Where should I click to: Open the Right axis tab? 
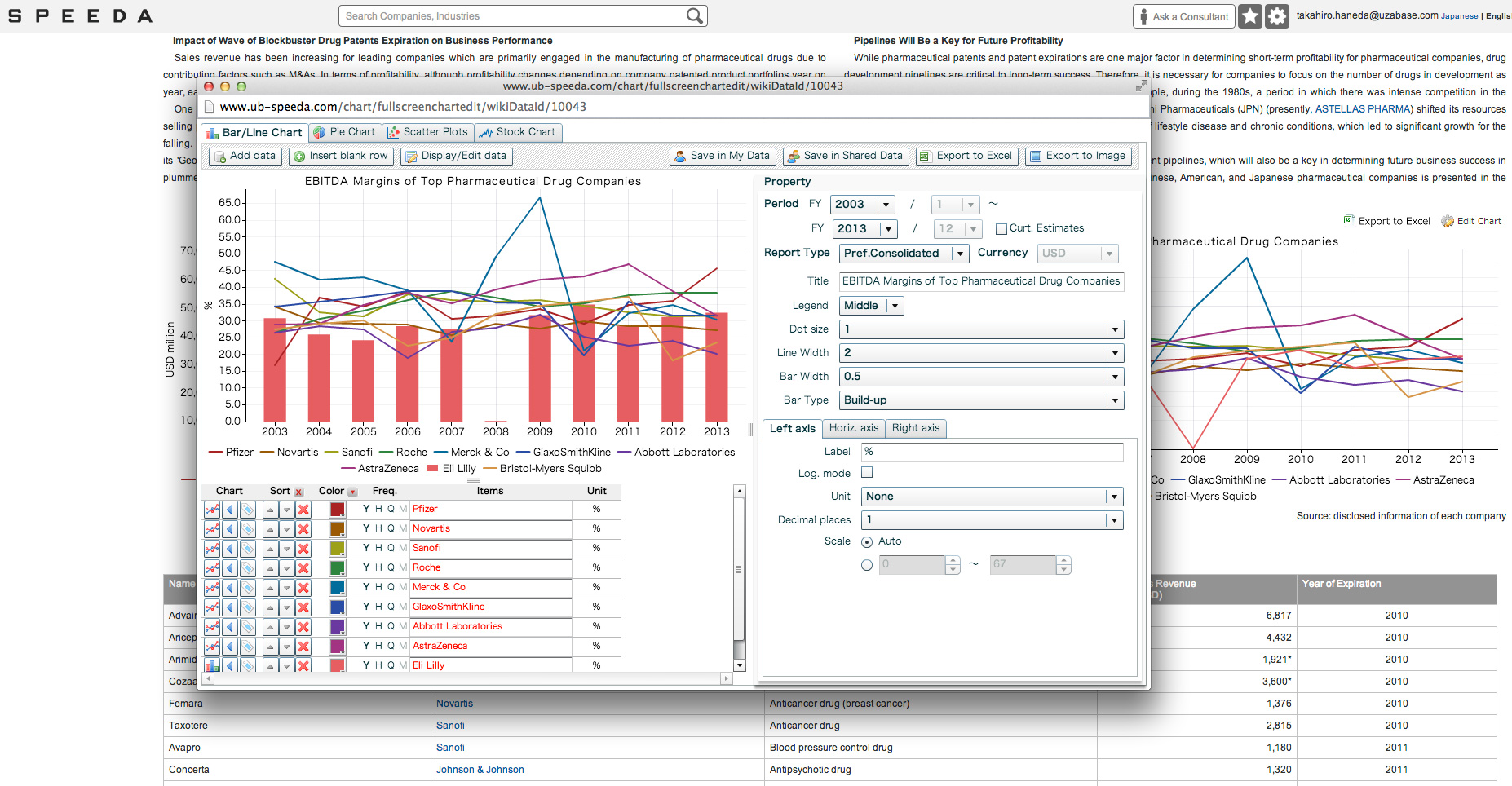click(915, 428)
